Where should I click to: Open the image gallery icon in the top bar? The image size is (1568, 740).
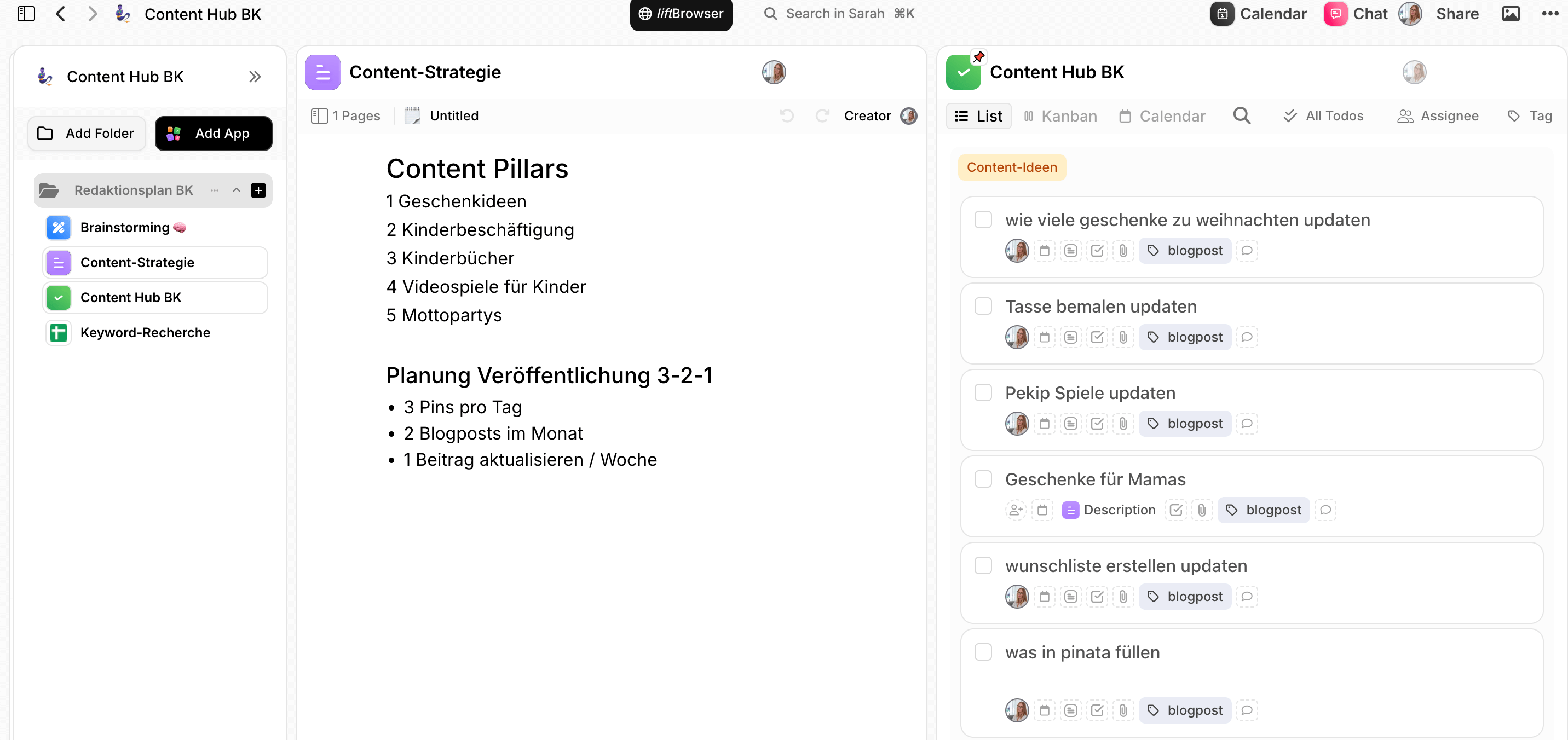[x=1511, y=13]
